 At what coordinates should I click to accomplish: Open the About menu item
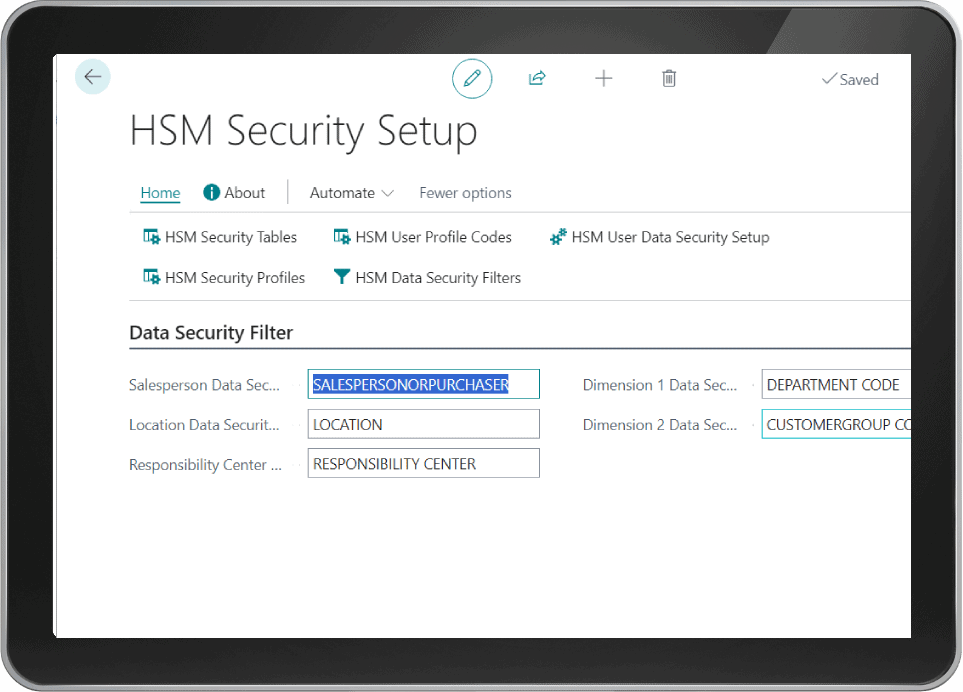coord(234,193)
